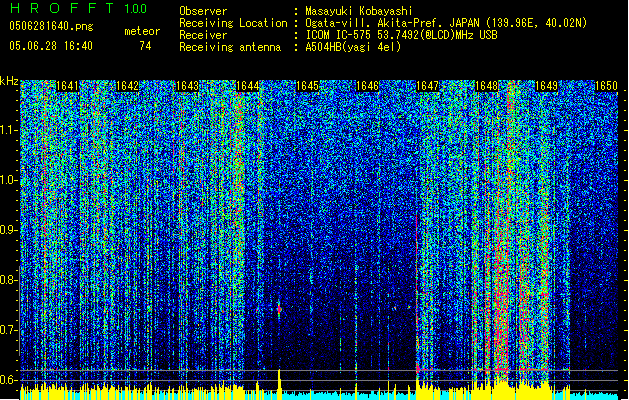This screenshot has width=629, height=400.
Task: Click the 1648 time marker
Action: click(x=487, y=86)
